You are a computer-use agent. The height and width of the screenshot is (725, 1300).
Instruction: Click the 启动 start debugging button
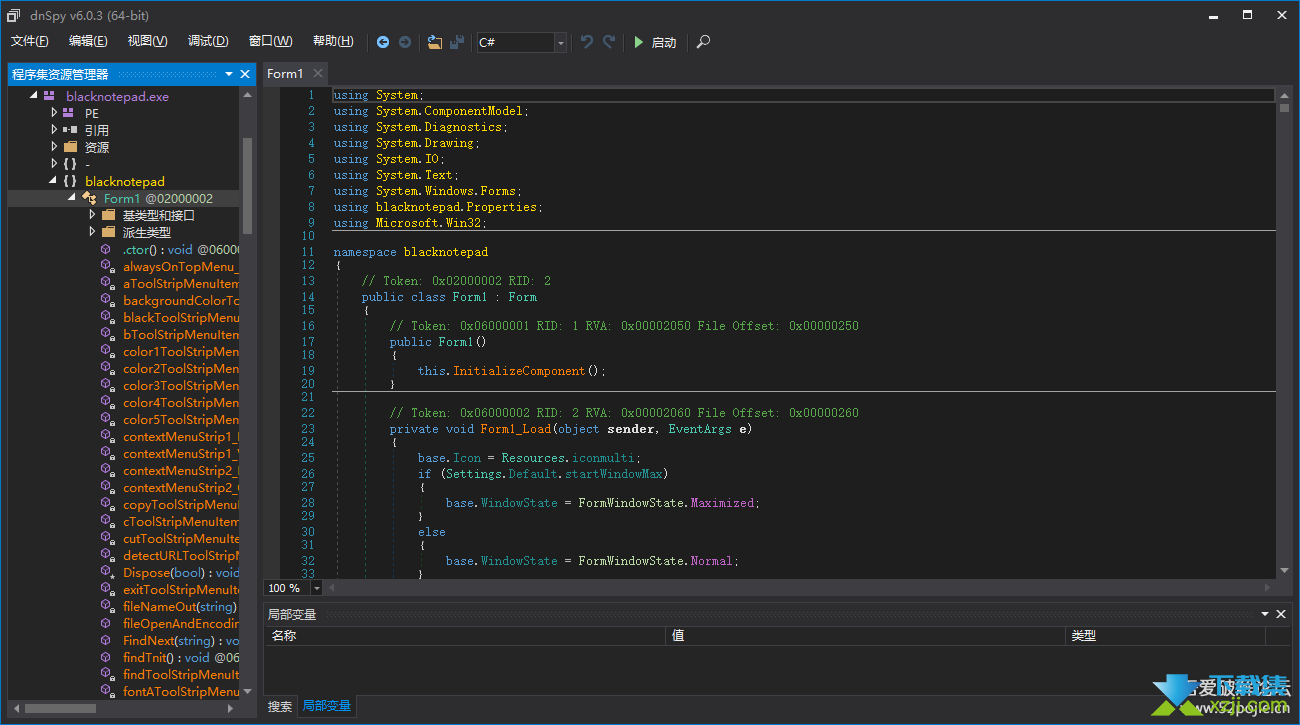tap(655, 42)
